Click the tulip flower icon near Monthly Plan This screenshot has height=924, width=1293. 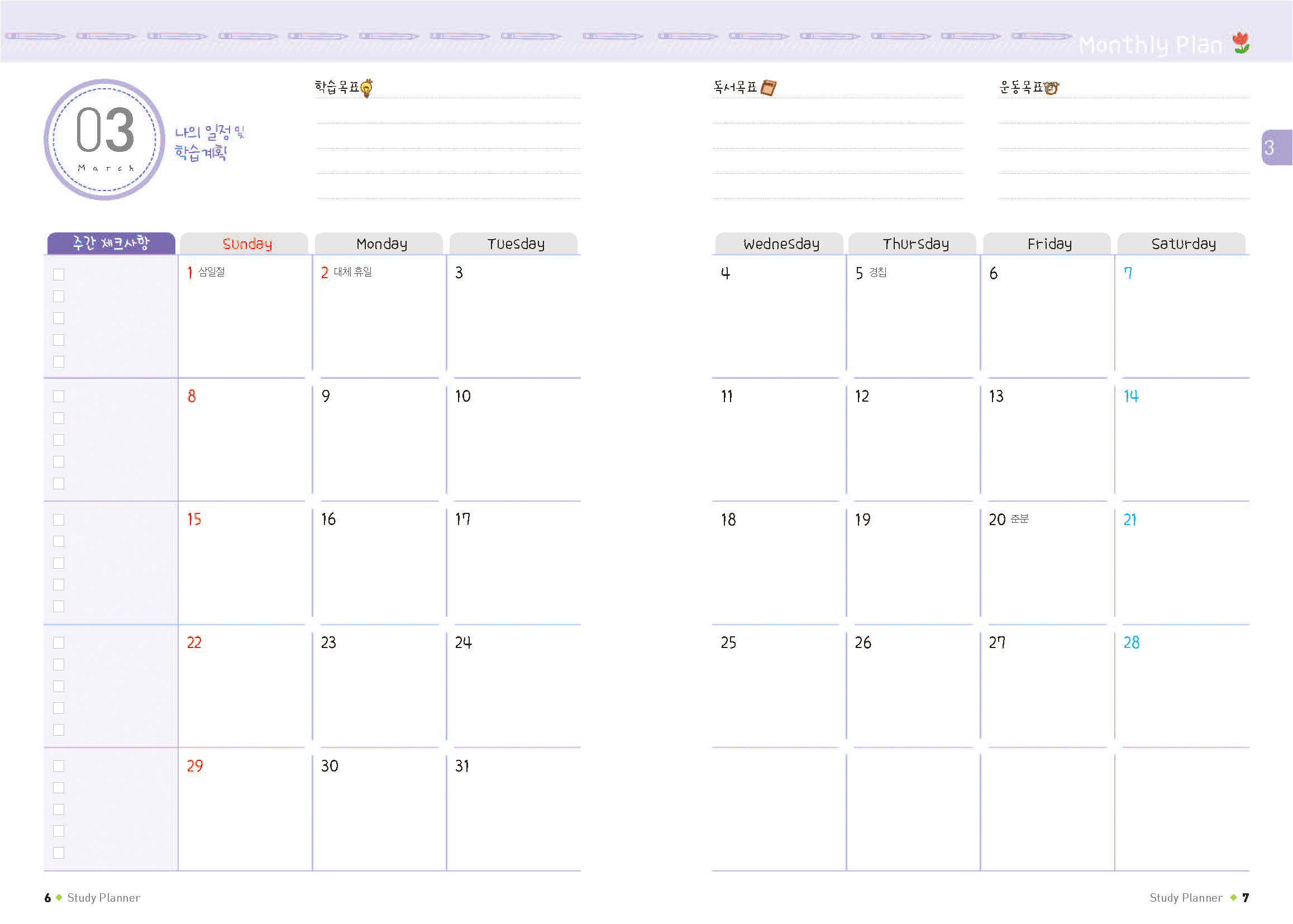[1241, 42]
